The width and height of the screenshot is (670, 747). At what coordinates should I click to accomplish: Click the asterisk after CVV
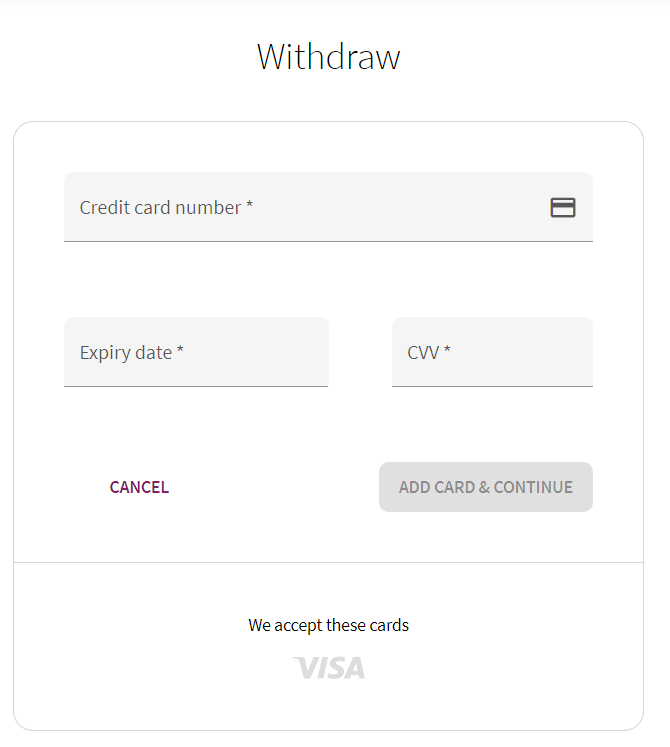coord(447,350)
